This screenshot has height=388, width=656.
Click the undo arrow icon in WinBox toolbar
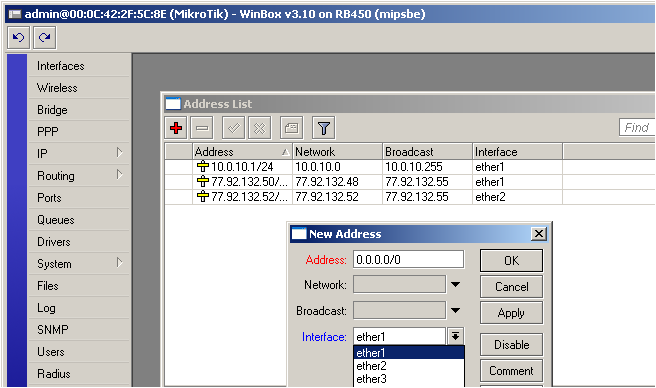[18, 38]
